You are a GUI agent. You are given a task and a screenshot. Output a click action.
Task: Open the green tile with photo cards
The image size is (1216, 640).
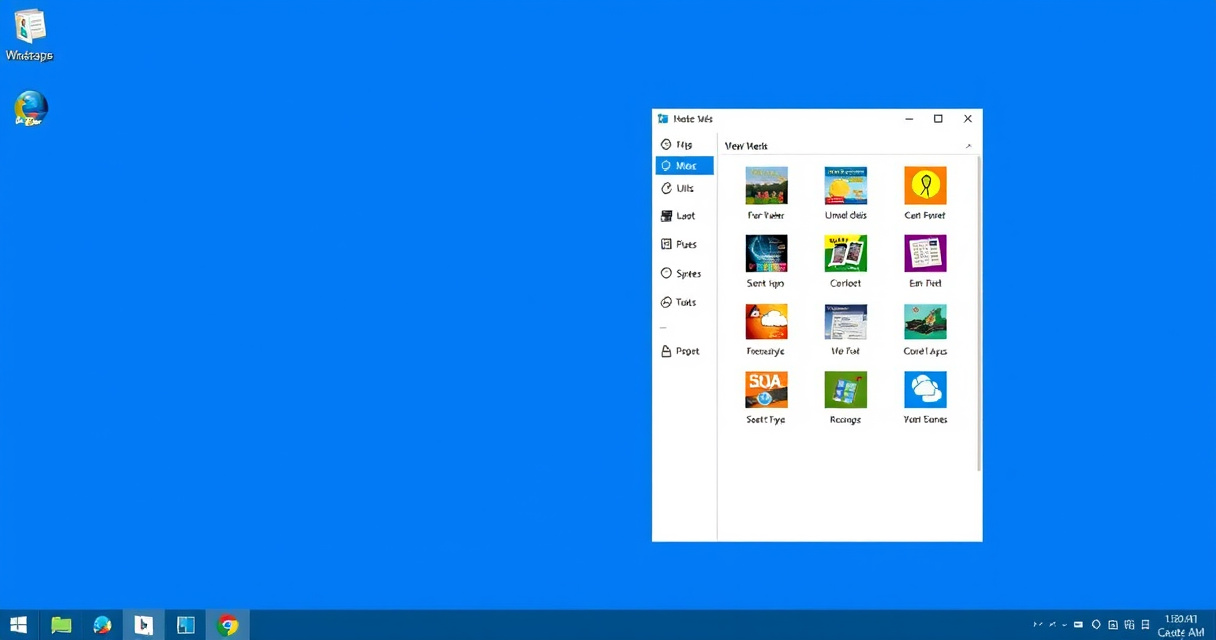pyautogui.click(x=845, y=254)
